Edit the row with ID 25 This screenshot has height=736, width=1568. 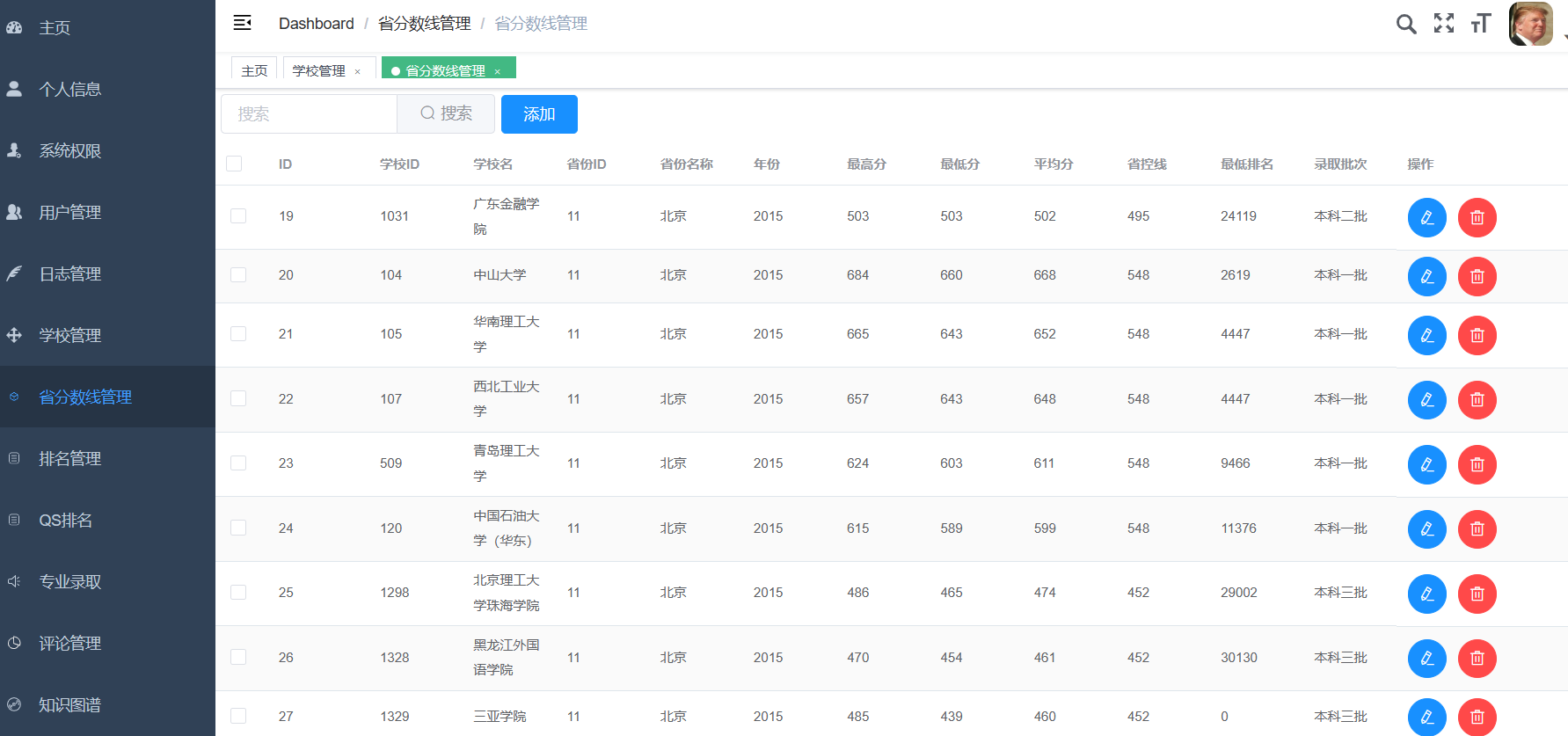tap(1427, 594)
